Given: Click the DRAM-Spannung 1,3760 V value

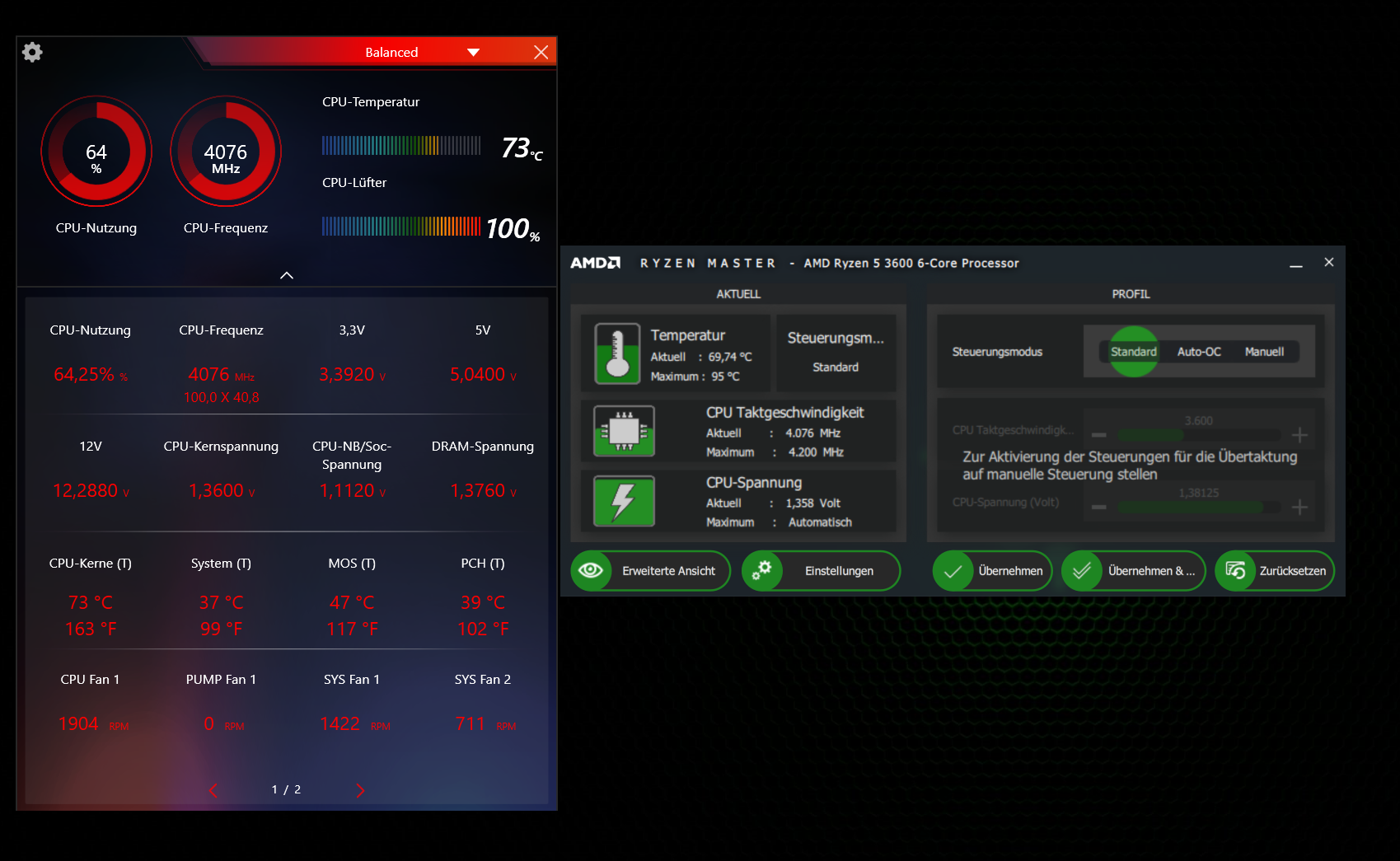Looking at the screenshot, I should [x=484, y=491].
